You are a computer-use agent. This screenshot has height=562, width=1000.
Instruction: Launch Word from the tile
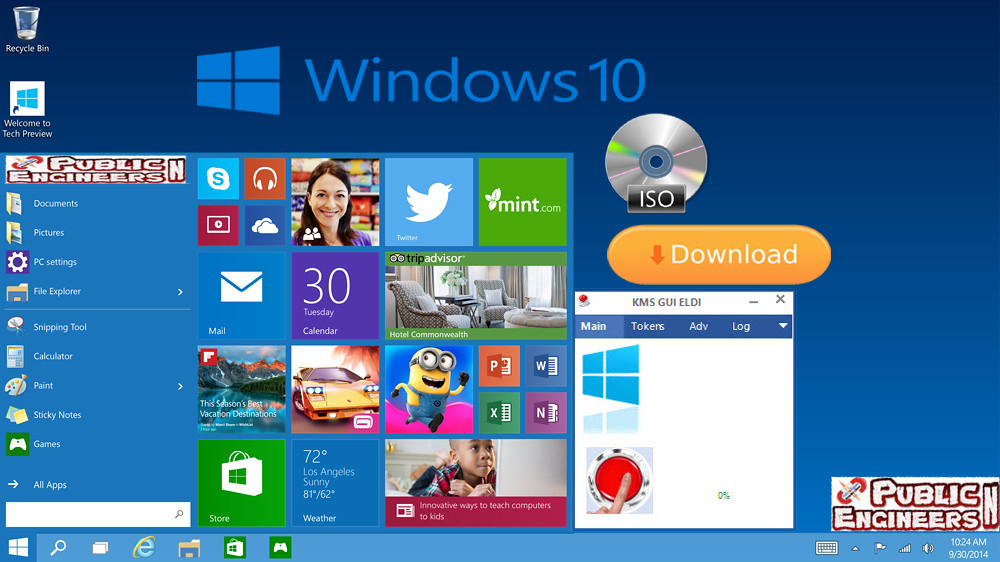[546, 366]
